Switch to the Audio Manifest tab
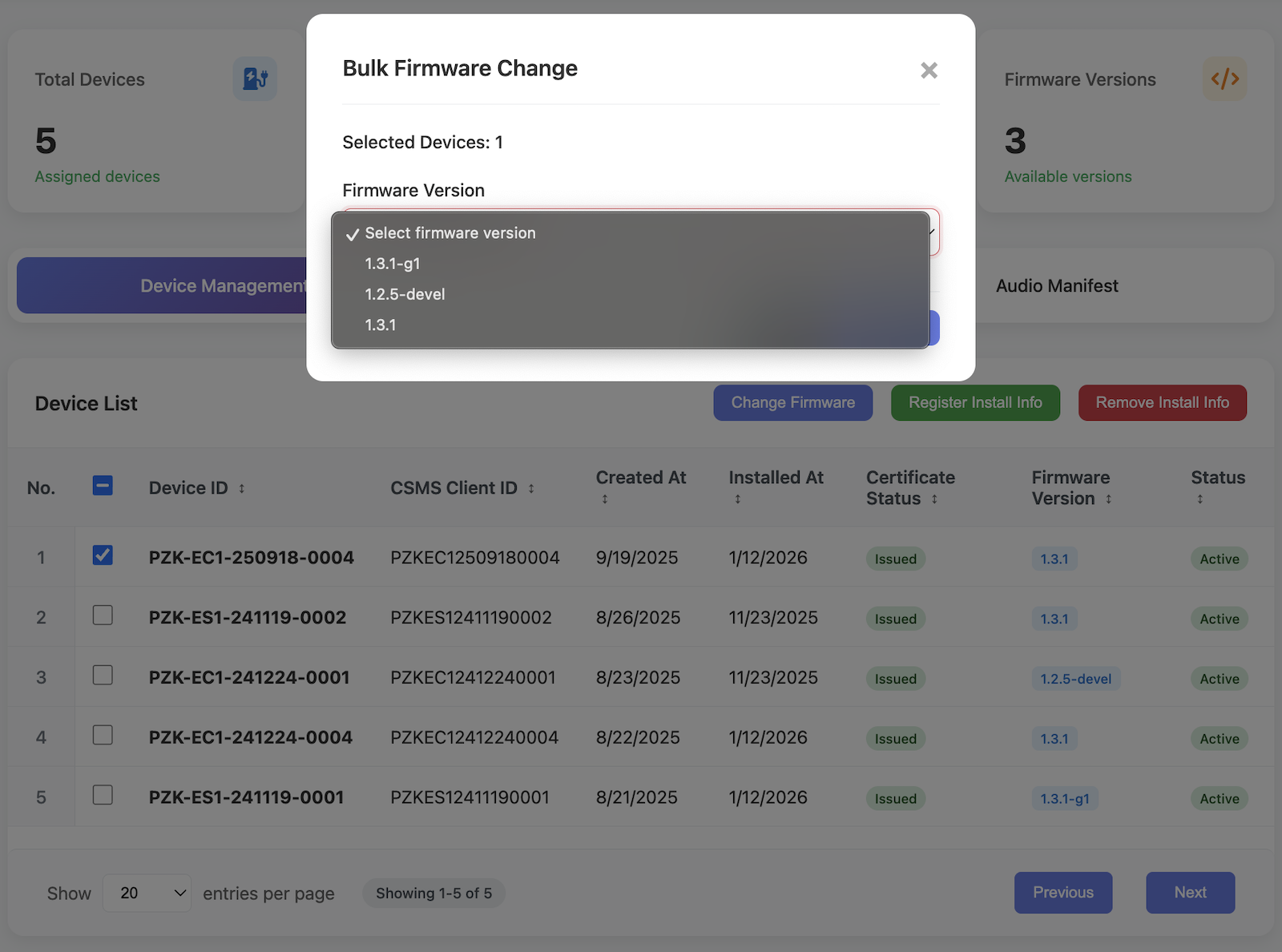 coord(1057,286)
